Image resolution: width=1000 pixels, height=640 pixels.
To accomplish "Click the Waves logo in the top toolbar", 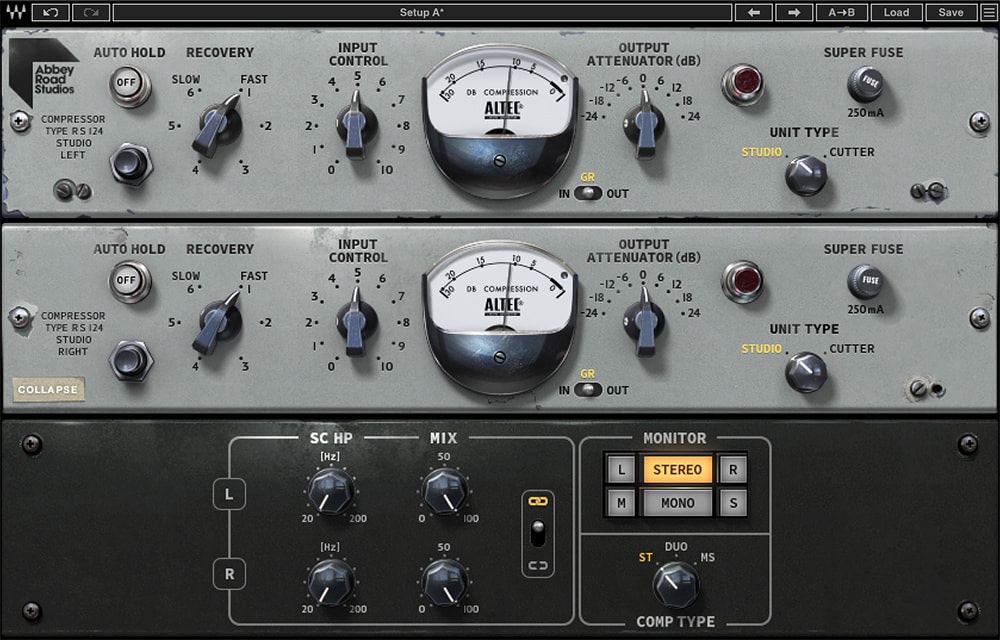I will 16,12.
